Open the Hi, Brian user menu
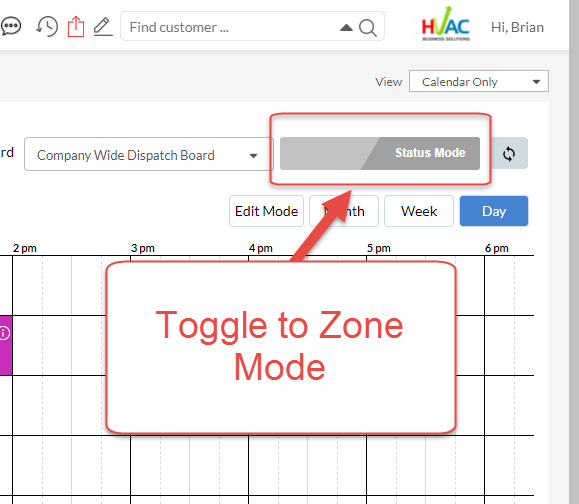Image resolution: width=579 pixels, height=504 pixels. coord(517,27)
